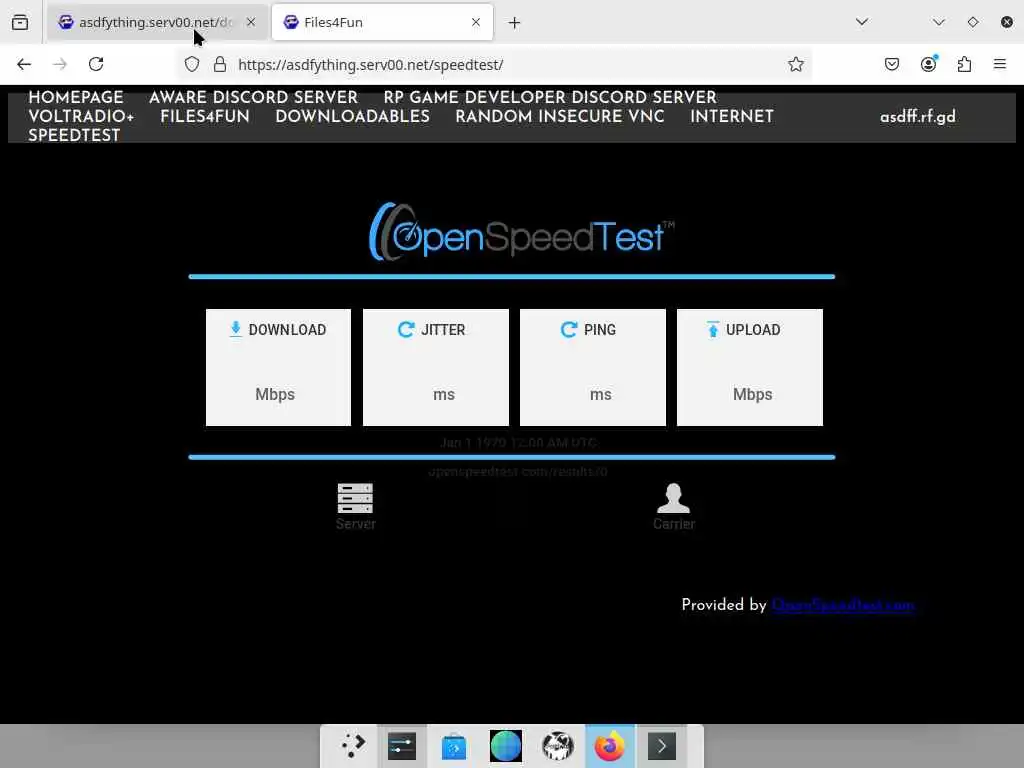Click the asdff.rf.gd link
The height and width of the screenshot is (768, 1024).
click(x=918, y=117)
